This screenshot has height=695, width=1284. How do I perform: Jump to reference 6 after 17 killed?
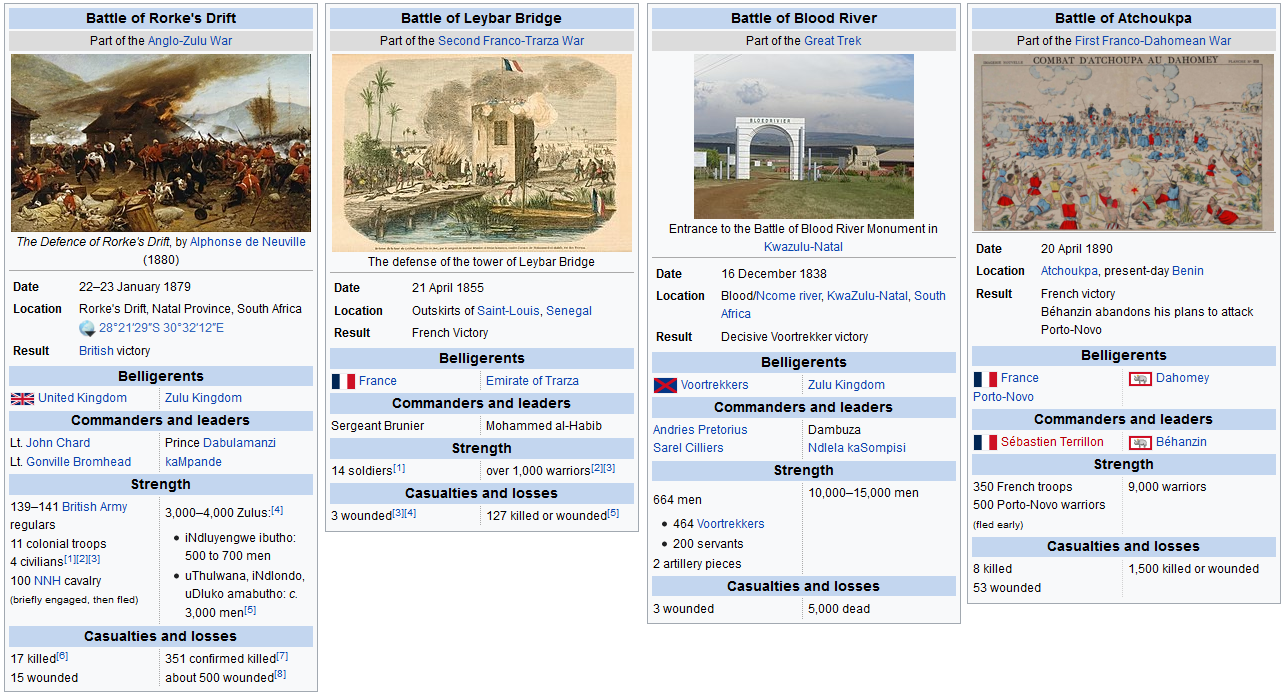[x=62, y=656]
